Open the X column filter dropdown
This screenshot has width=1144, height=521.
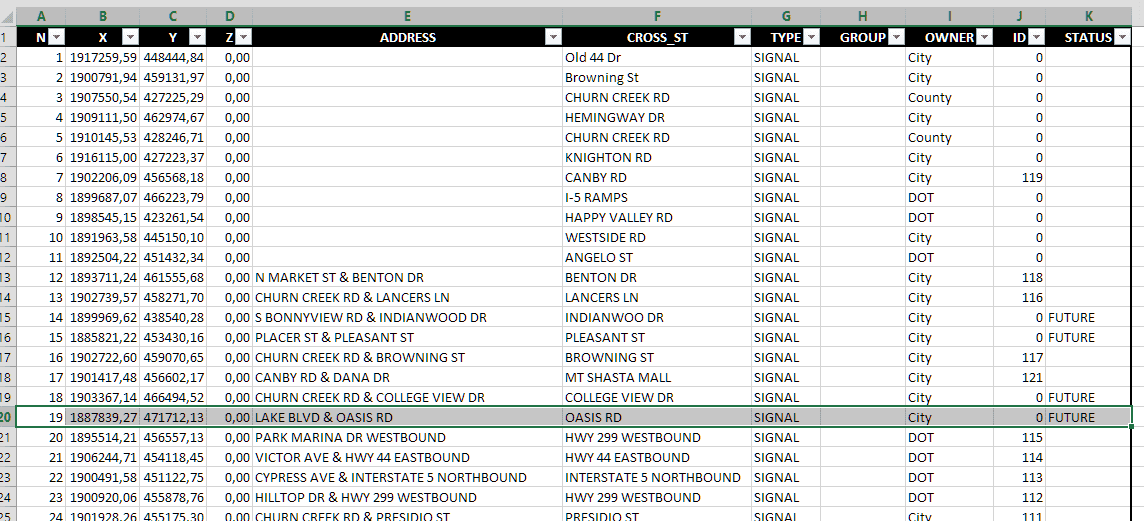(x=131, y=37)
